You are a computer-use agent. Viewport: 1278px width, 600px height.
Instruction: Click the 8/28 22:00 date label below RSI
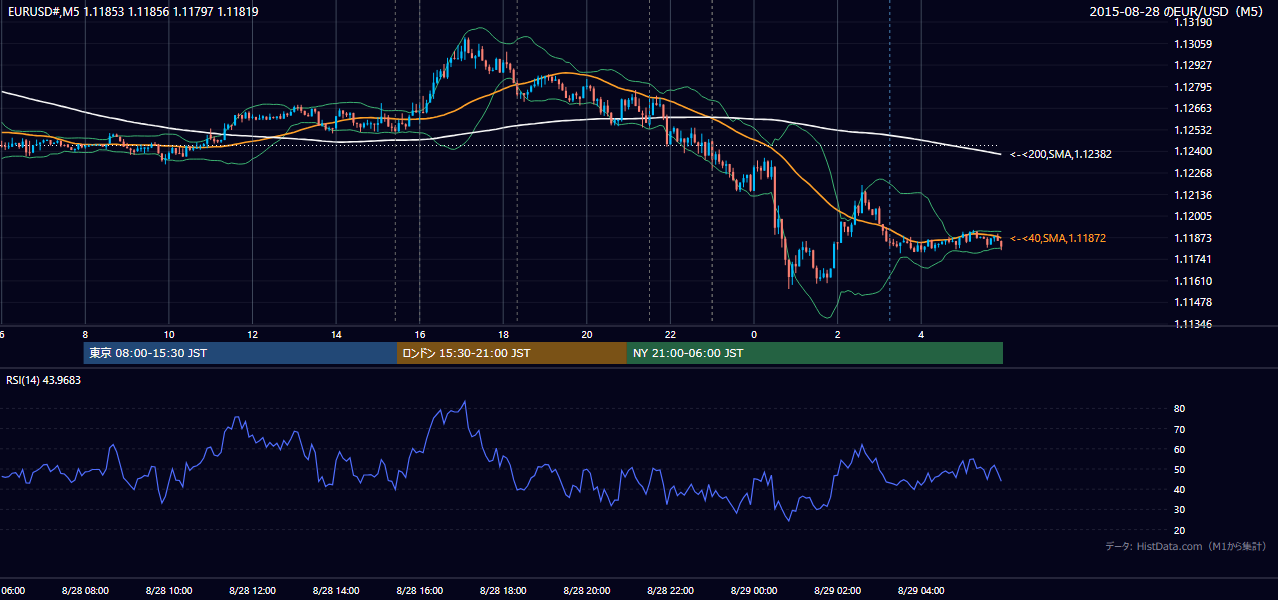(x=671, y=591)
